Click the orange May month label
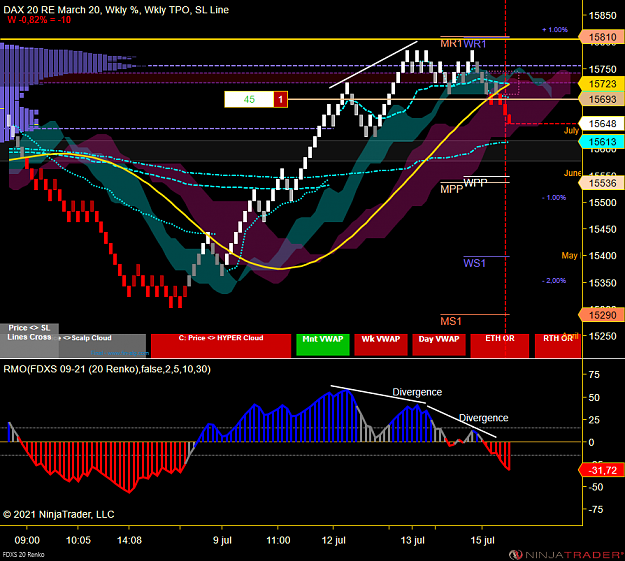This screenshot has height=561, width=625. click(x=569, y=256)
